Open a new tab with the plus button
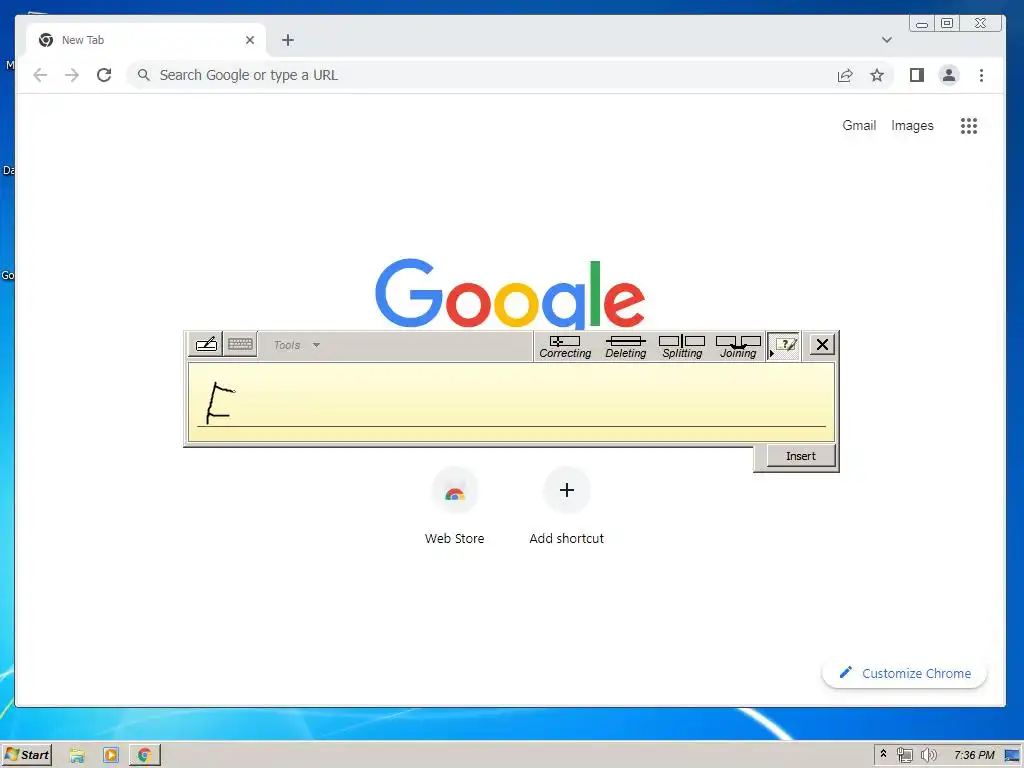Screen dimensions: 1024x768 [x=288, y=40]
